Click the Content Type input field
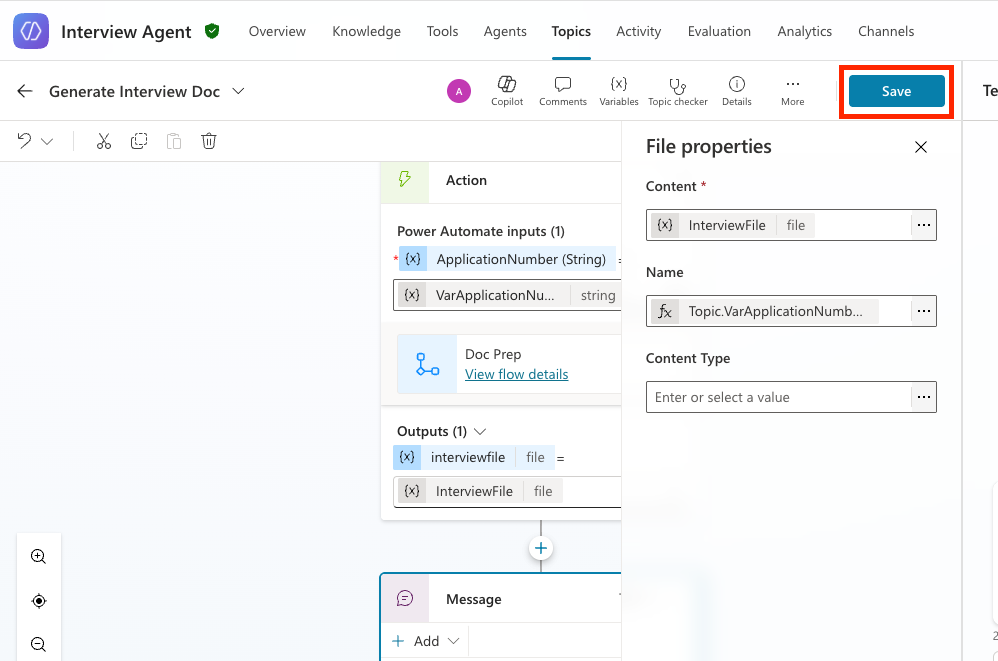 (778, 397)
